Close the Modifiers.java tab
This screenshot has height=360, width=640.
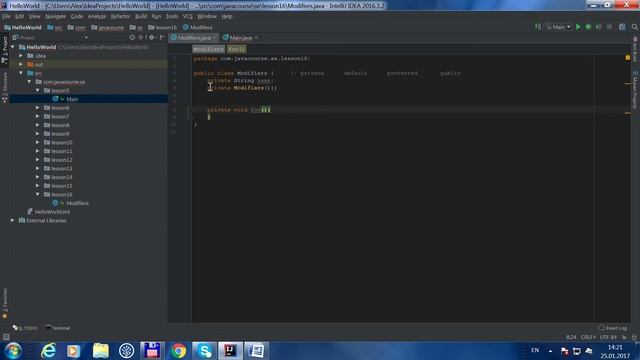click(x=215, y=38)
